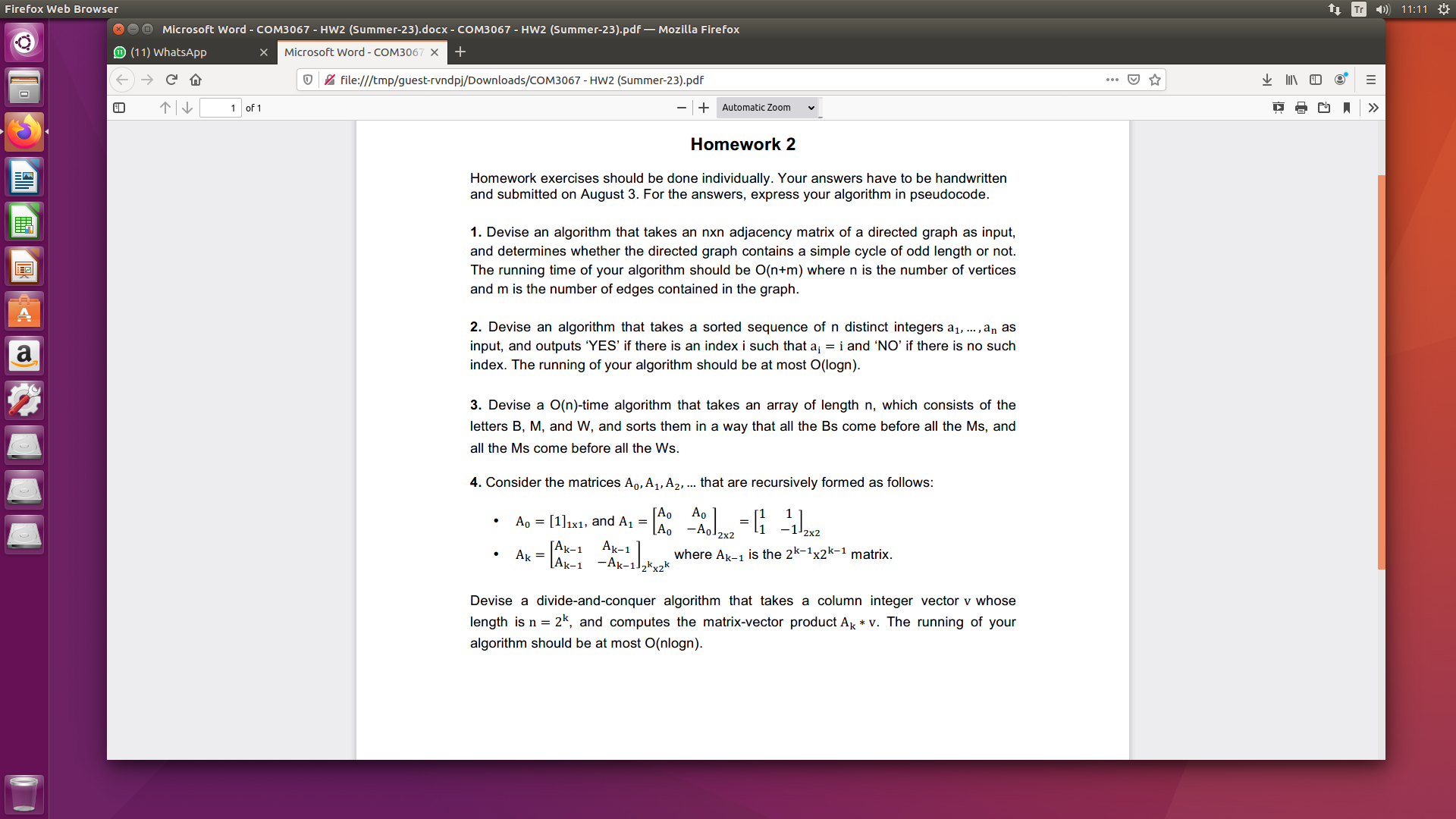Viewport: 1456px width, 819px height.
Task: Open the Firefox account profile icon
Action: pos(1341,80)
